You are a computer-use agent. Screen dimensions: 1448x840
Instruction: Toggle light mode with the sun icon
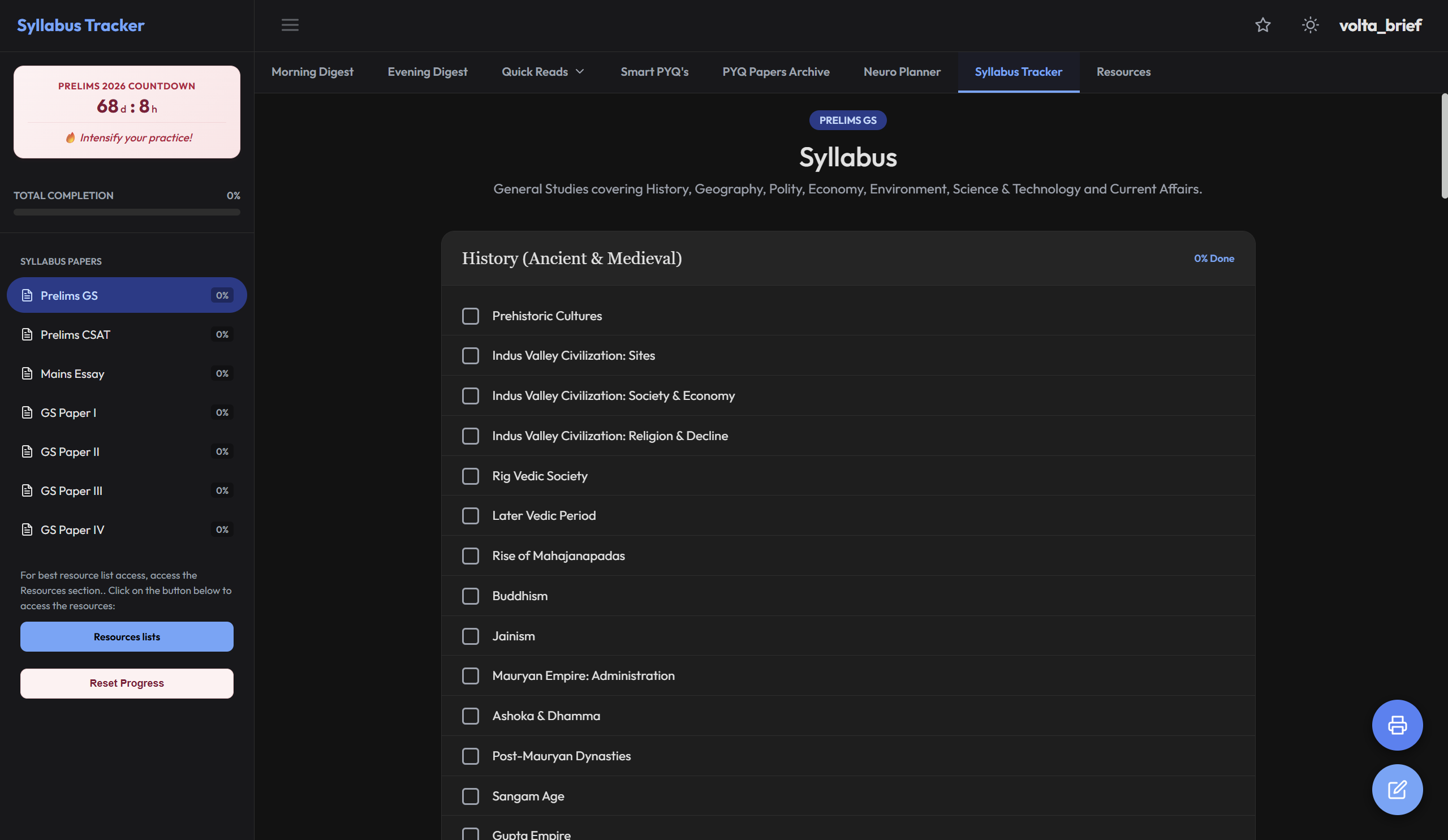pos(1309,25)
